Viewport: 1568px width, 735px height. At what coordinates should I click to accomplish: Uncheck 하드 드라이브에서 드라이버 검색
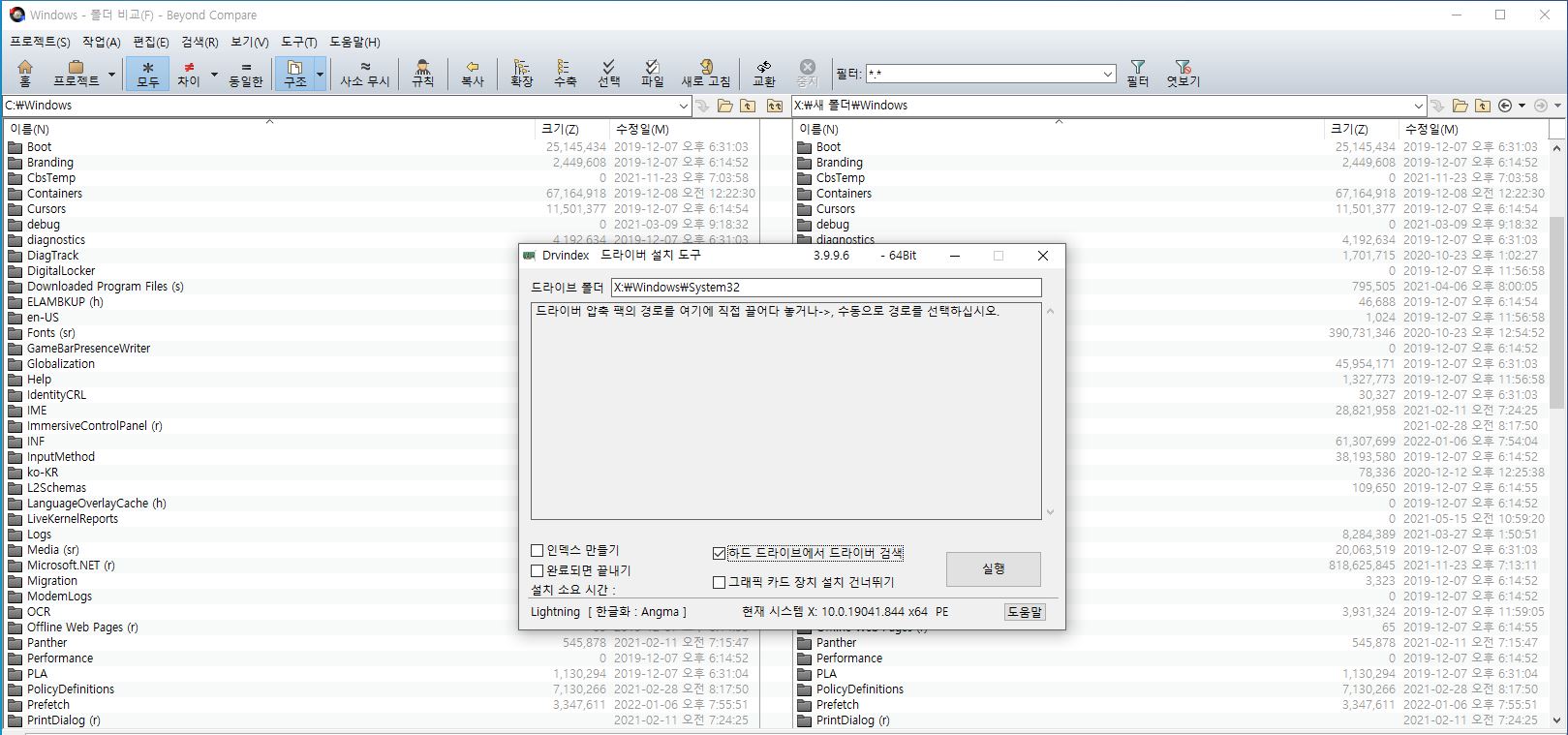[x=719, y=554]
